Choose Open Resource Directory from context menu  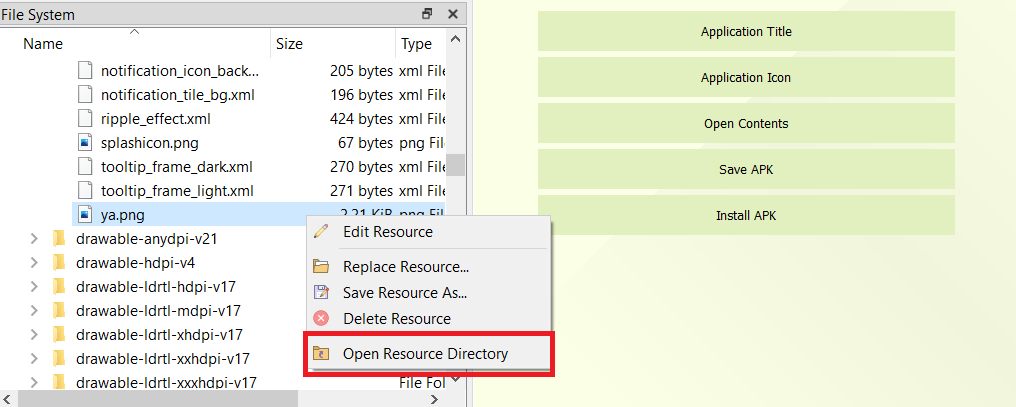click(425, 354)
